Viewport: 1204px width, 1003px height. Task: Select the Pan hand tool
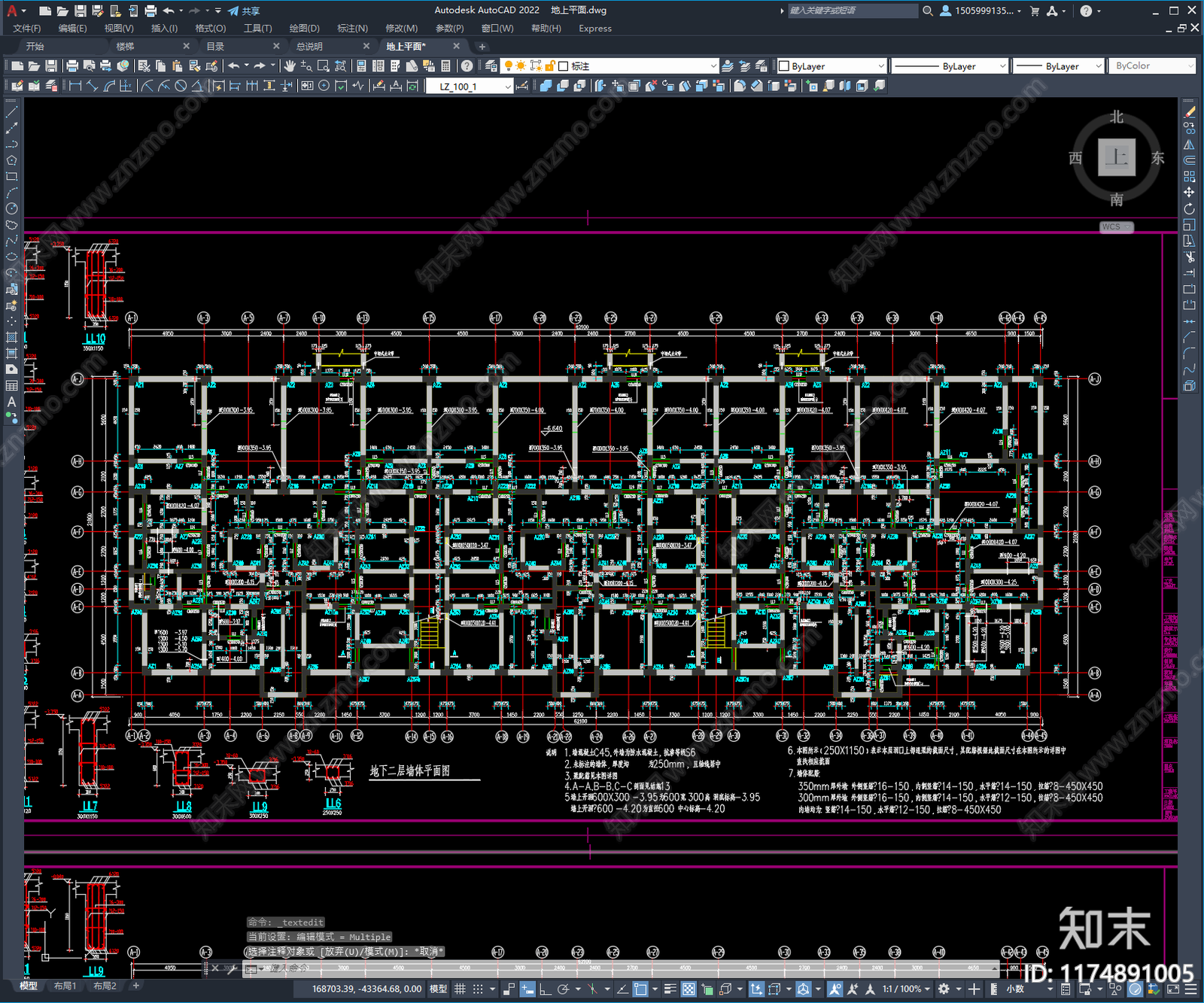tap(290, 66)
